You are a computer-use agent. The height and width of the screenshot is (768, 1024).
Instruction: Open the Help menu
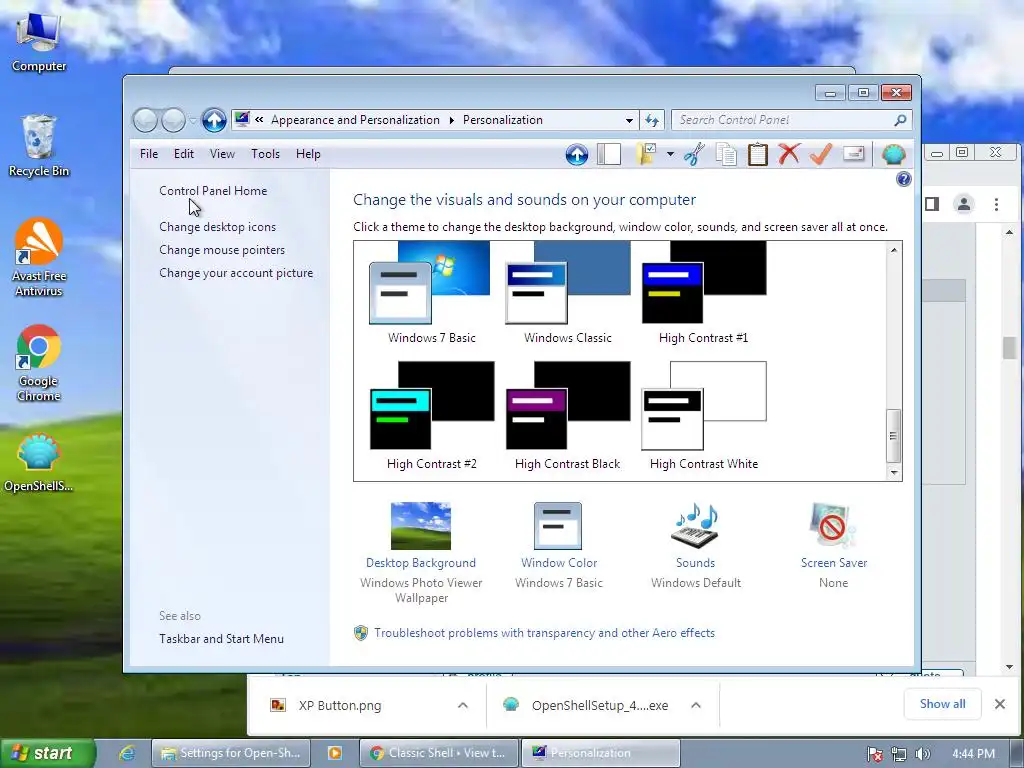[308, 154]
